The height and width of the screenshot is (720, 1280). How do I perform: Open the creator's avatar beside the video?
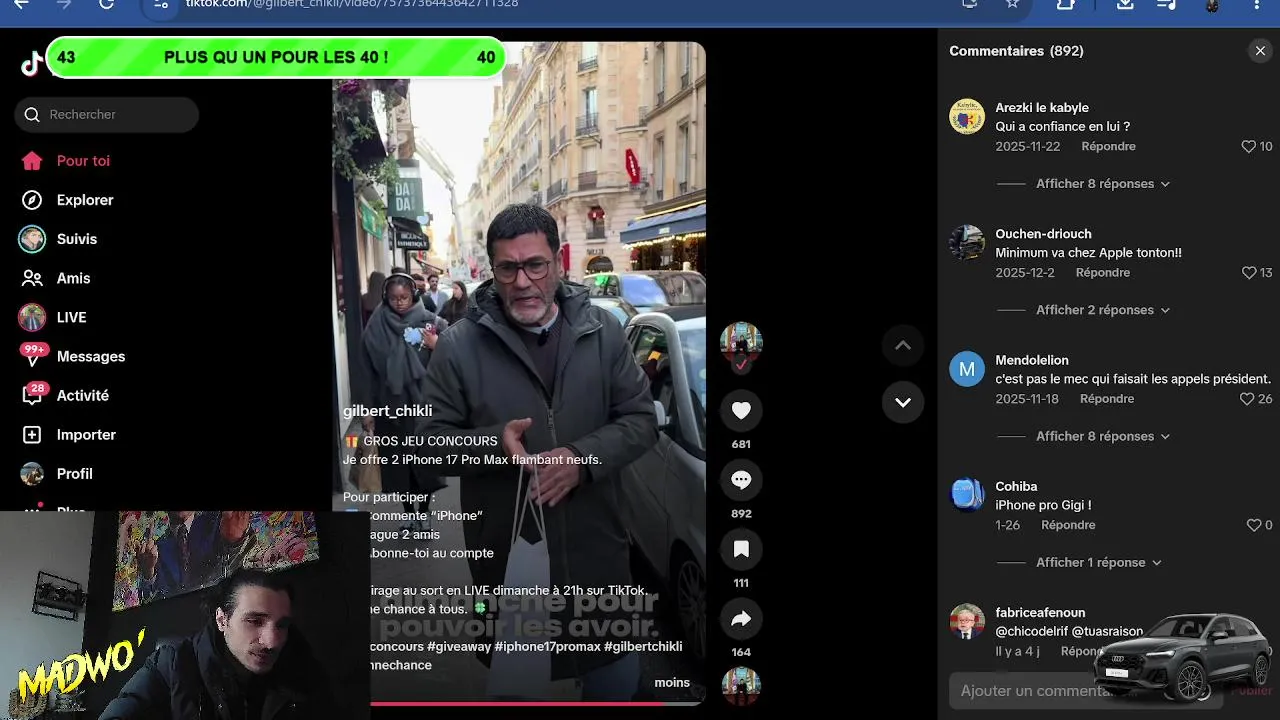(x=741, y=343)
